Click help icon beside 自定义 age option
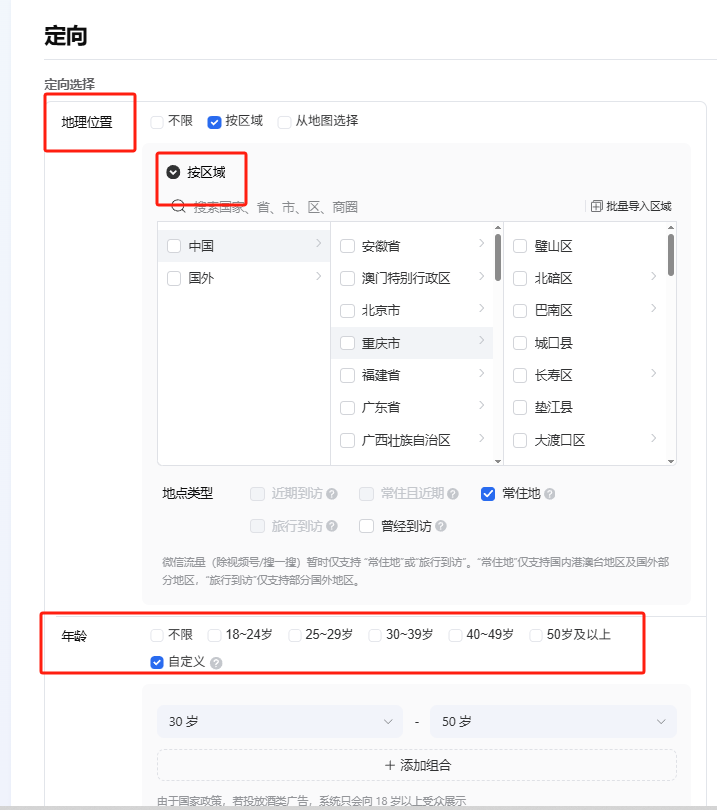This screenshot has height=810, width=717. click(216, 663)
